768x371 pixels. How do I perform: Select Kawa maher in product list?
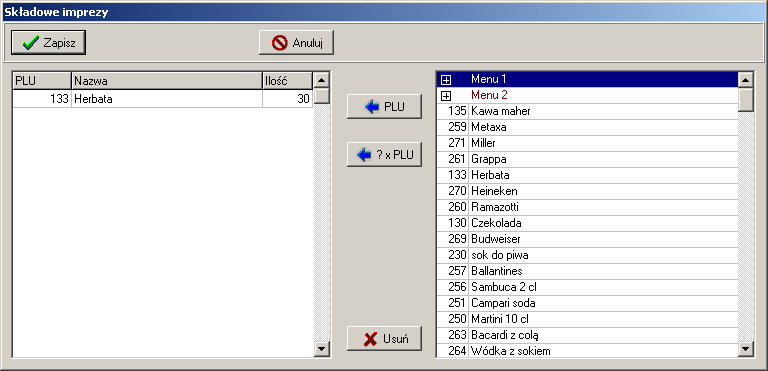[587, 111]
